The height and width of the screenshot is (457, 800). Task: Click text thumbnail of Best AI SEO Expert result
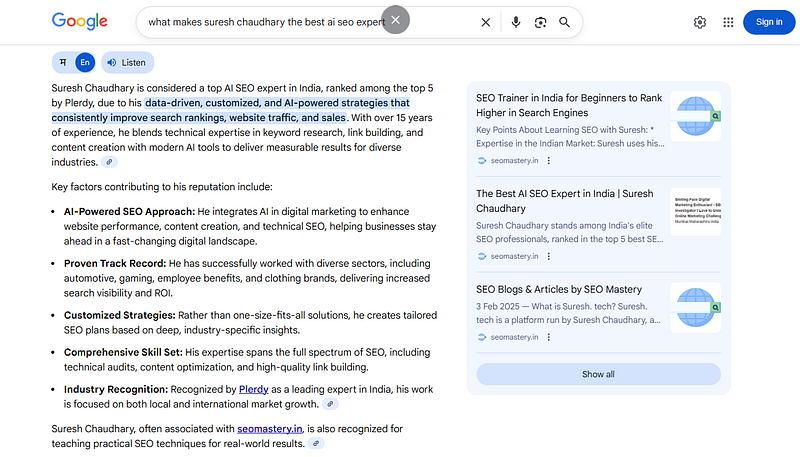[x=695, y=212]
